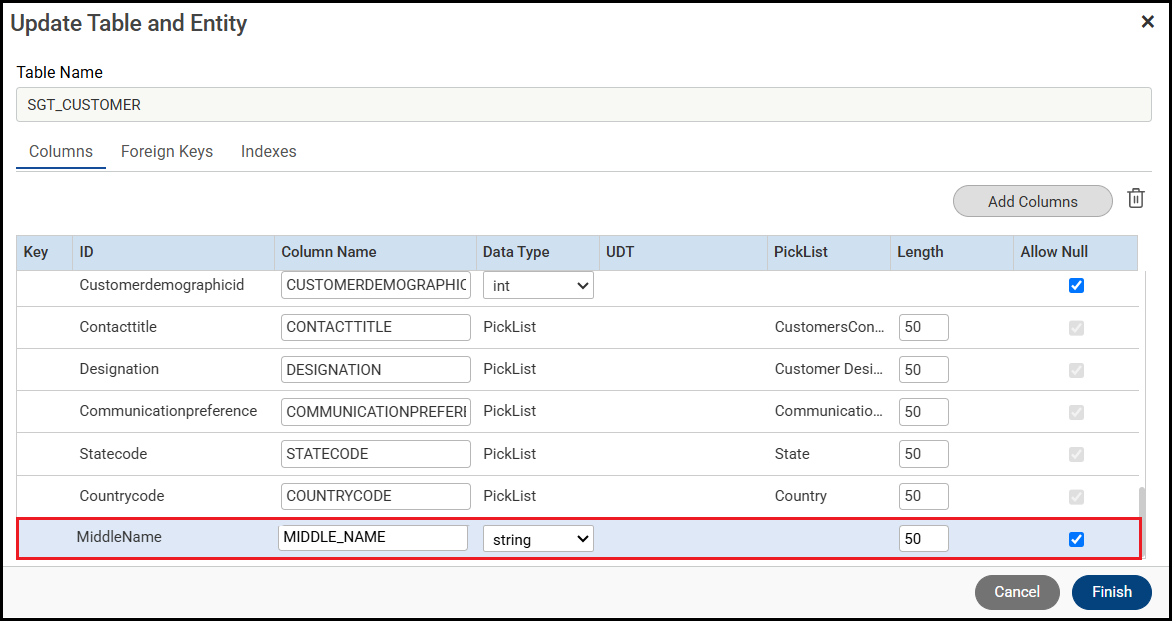Toggle Allow Null for MiddleName row

pos(1076,539)
